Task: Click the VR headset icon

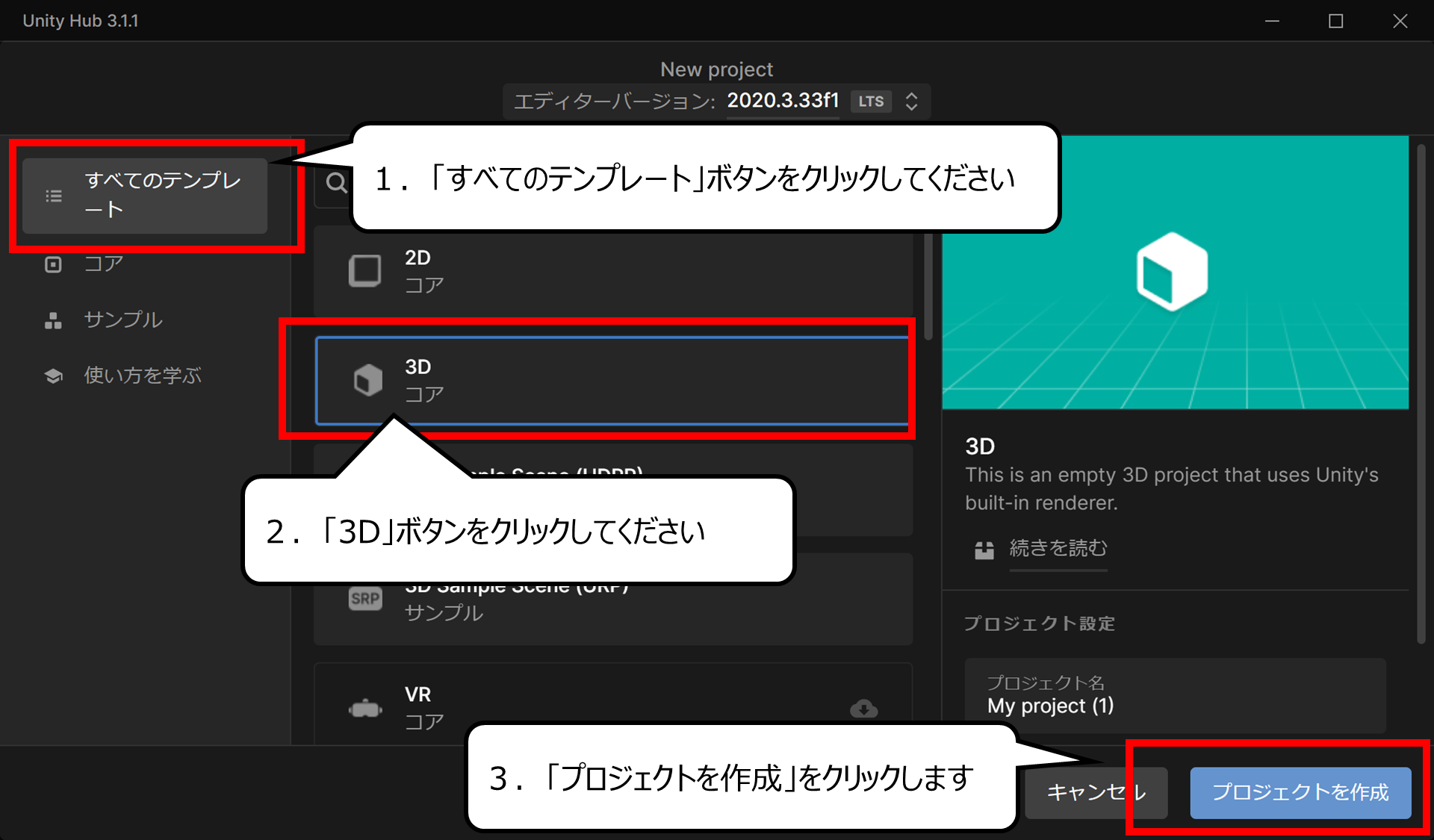Action: pyautogui.click(x=365, y=709)
